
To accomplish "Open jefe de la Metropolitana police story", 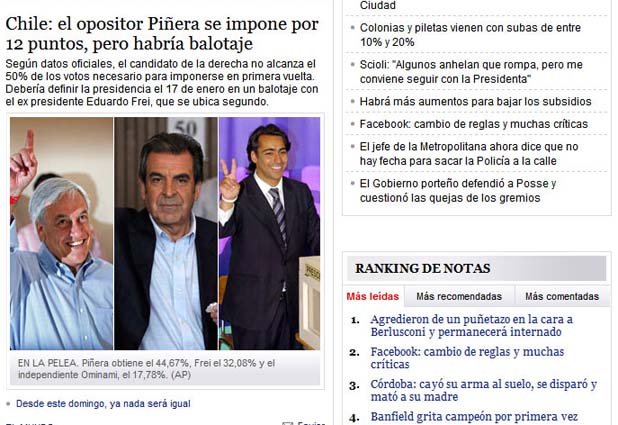I will tap(469, 154).
